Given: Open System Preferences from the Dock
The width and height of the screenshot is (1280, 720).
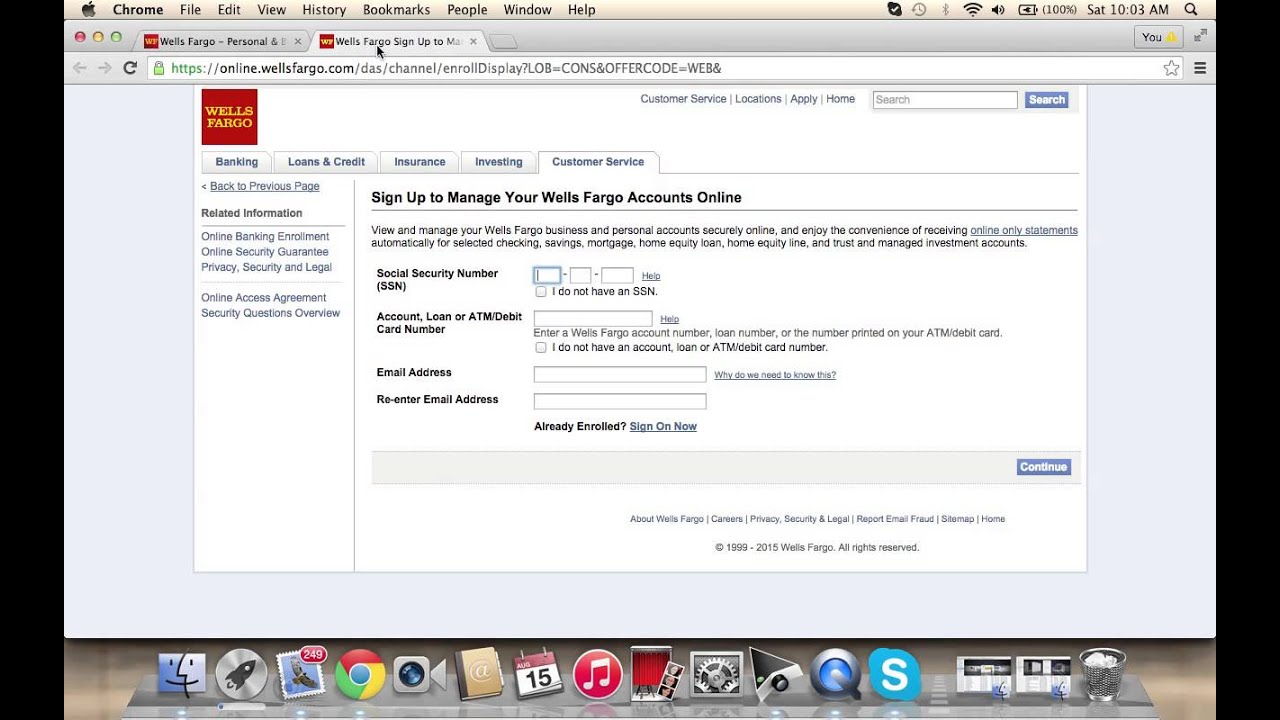Looking at the screenshot, I should [x=716, y=675].
